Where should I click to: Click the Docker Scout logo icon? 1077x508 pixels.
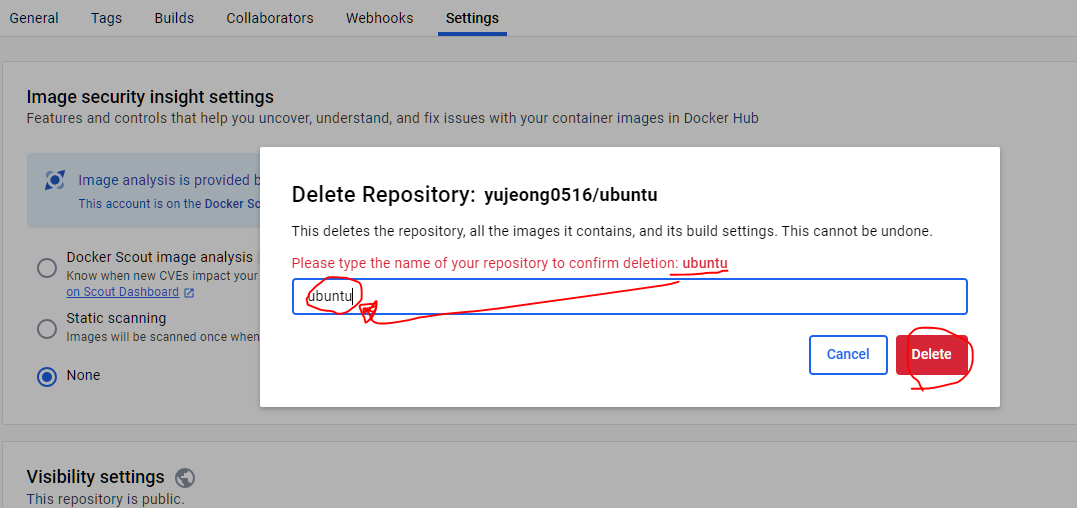click(x=55, y=181)
